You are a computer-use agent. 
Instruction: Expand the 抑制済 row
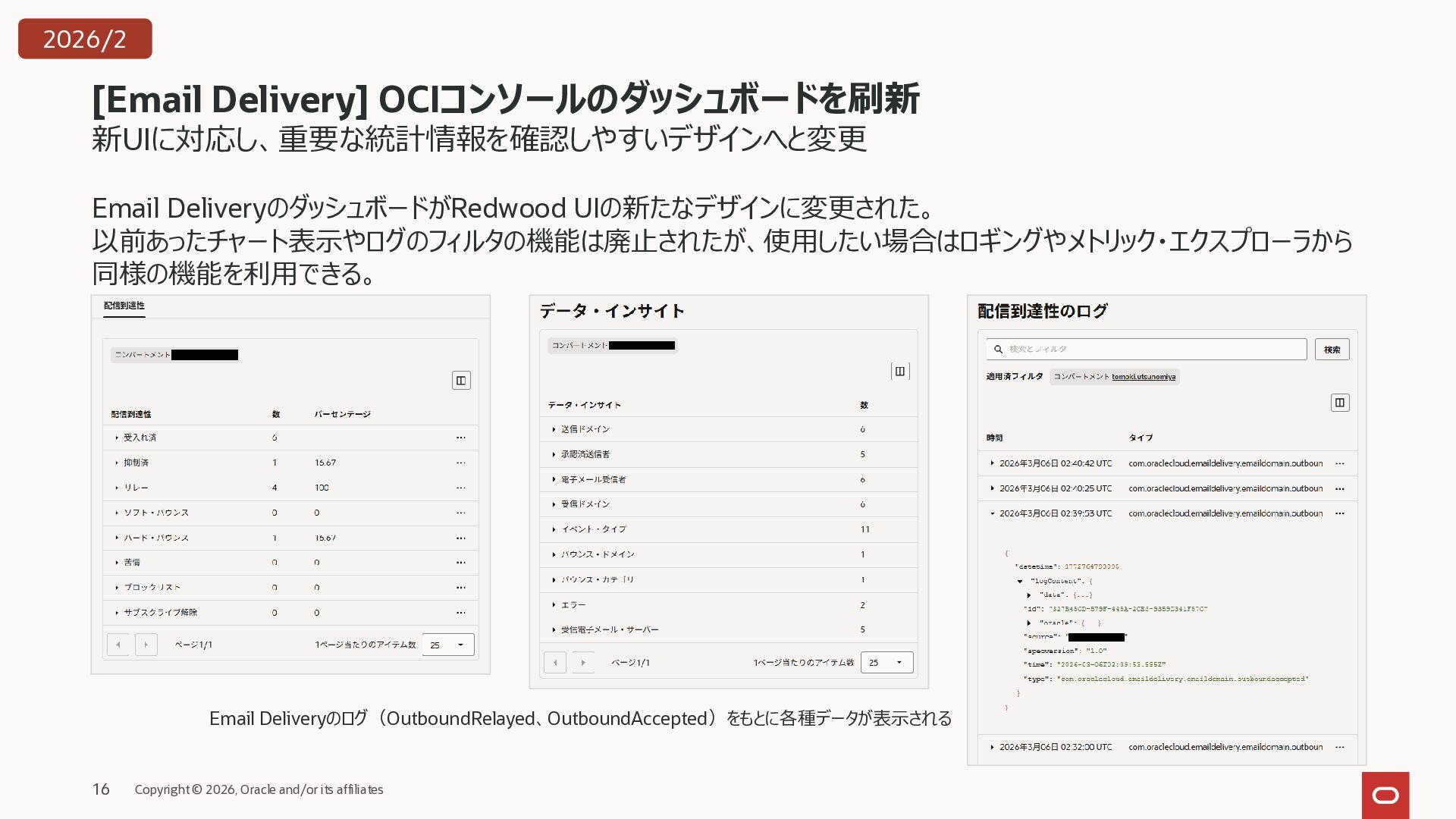coord(117,463)
